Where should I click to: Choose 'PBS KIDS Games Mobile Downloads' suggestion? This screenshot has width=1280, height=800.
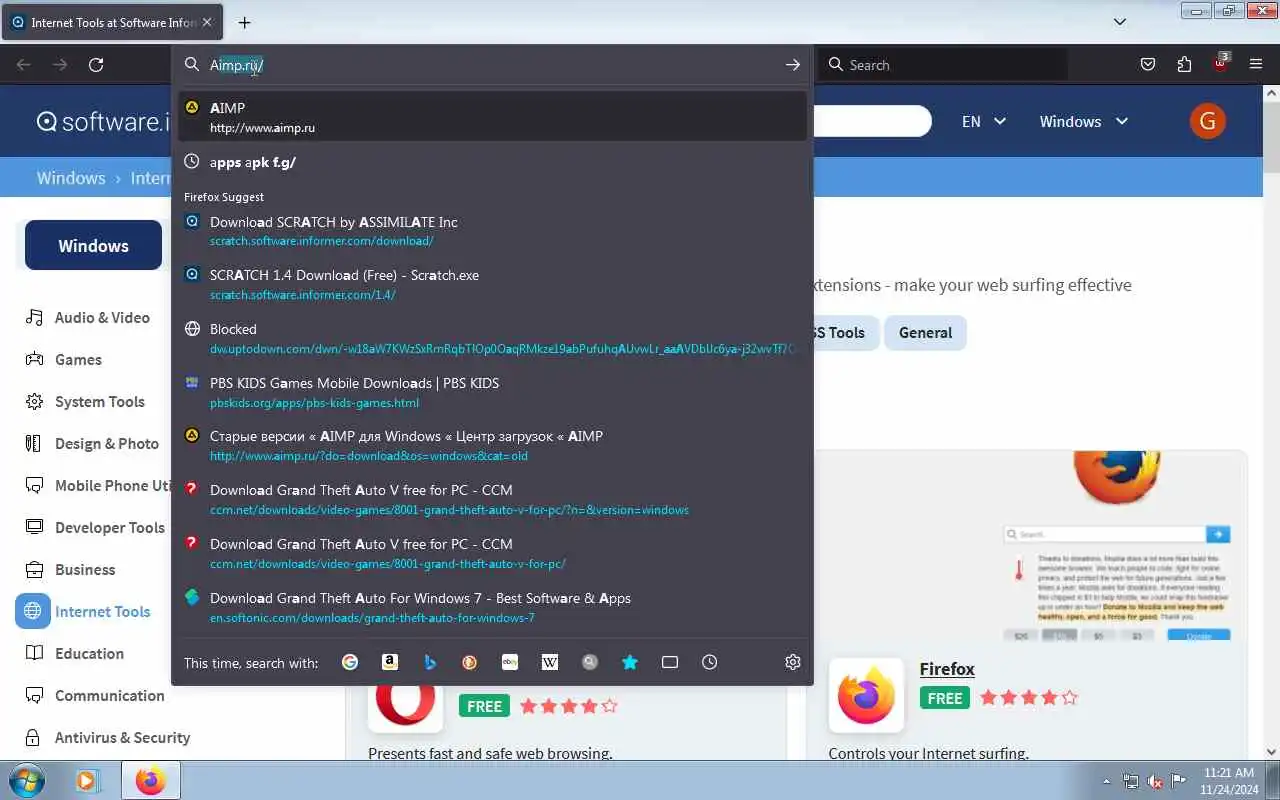[x=492, y=392]
